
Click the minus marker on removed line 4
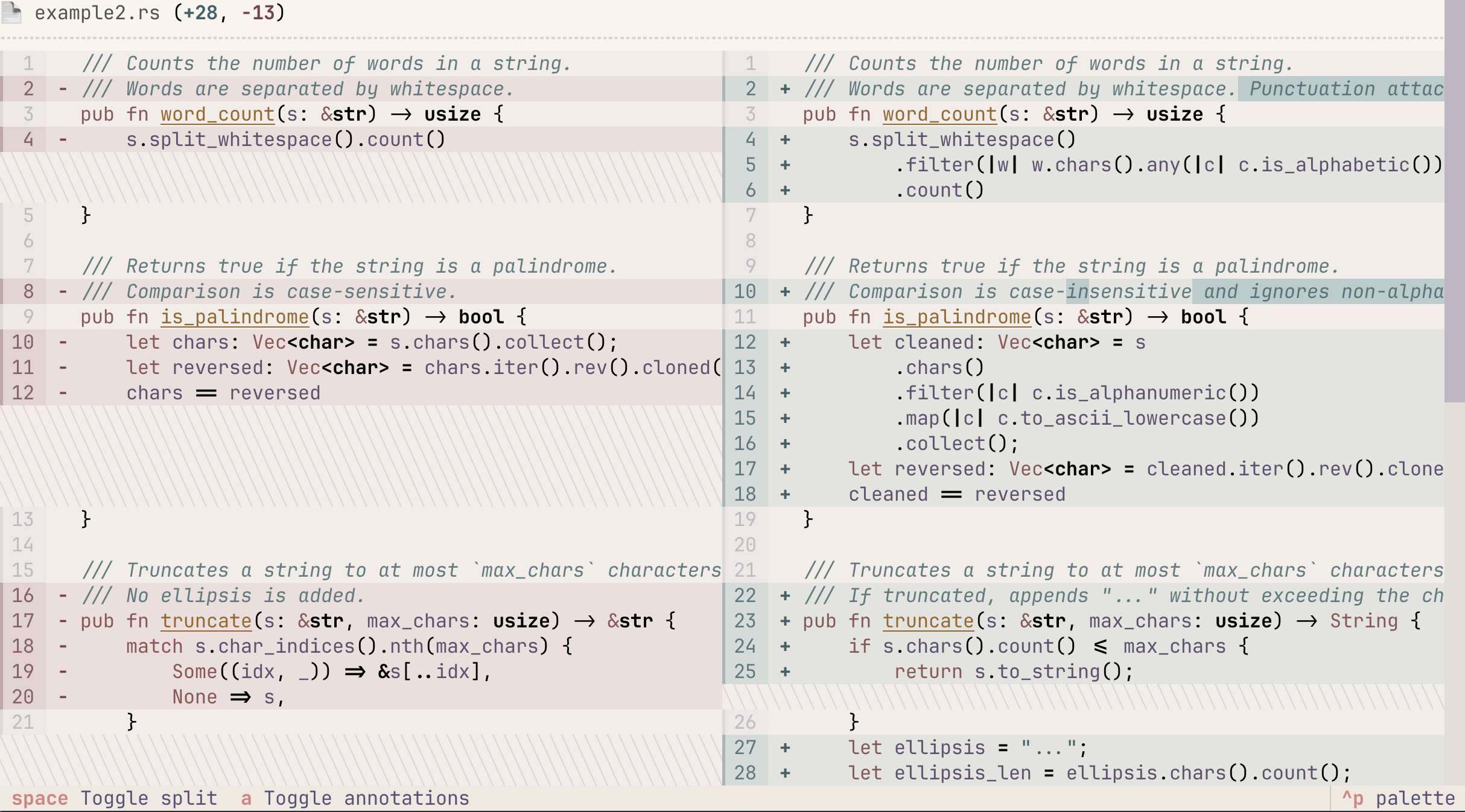(62, 139)
